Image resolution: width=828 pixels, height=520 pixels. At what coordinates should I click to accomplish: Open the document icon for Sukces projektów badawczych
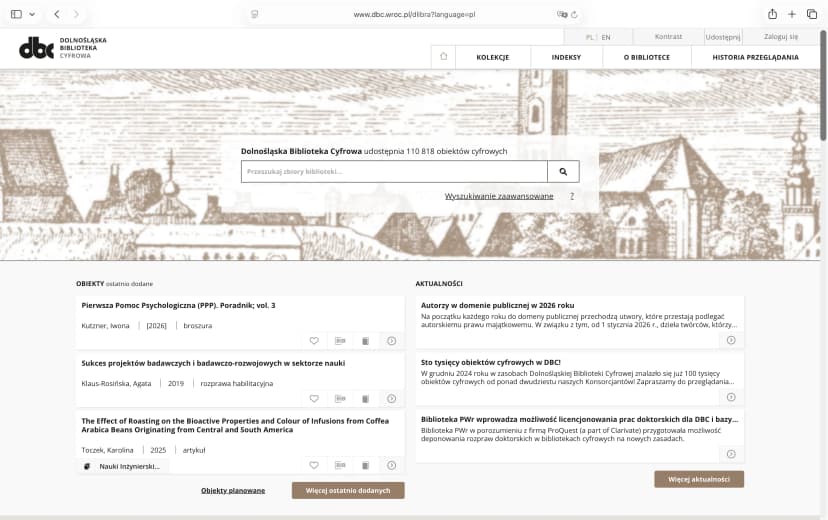point(365,399)
